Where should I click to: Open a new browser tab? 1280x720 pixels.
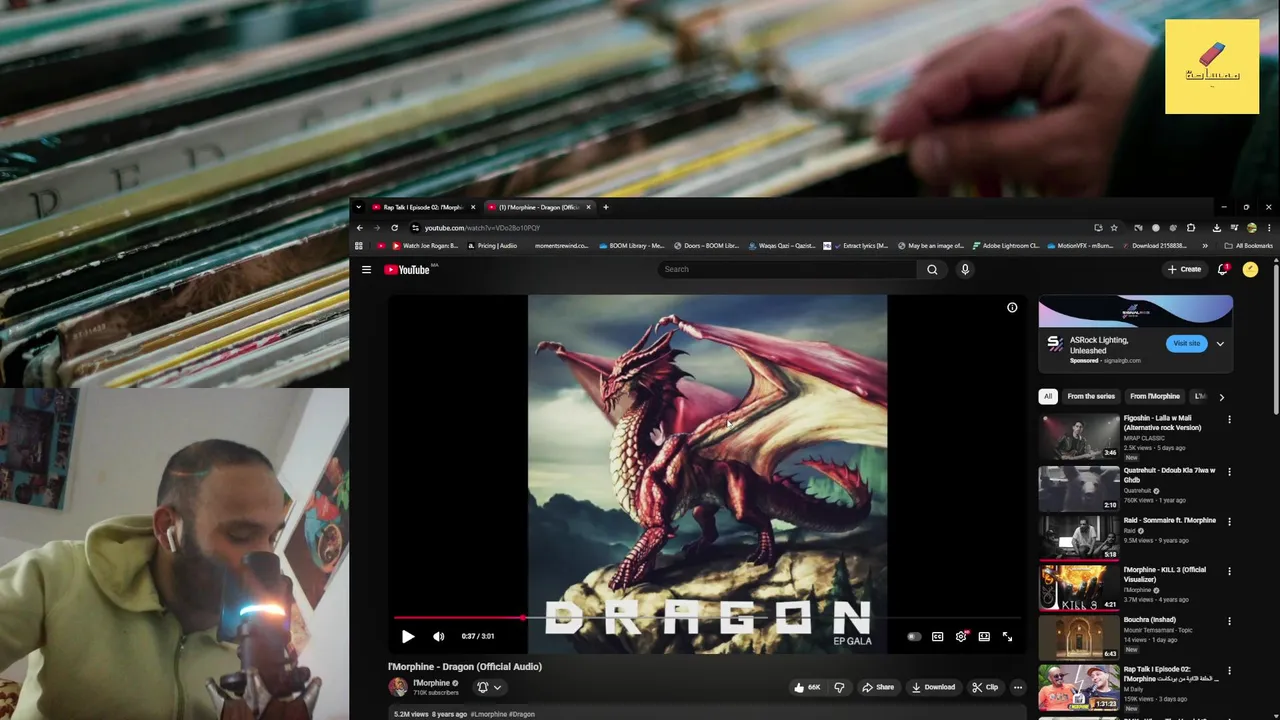(x=605, y=207)
